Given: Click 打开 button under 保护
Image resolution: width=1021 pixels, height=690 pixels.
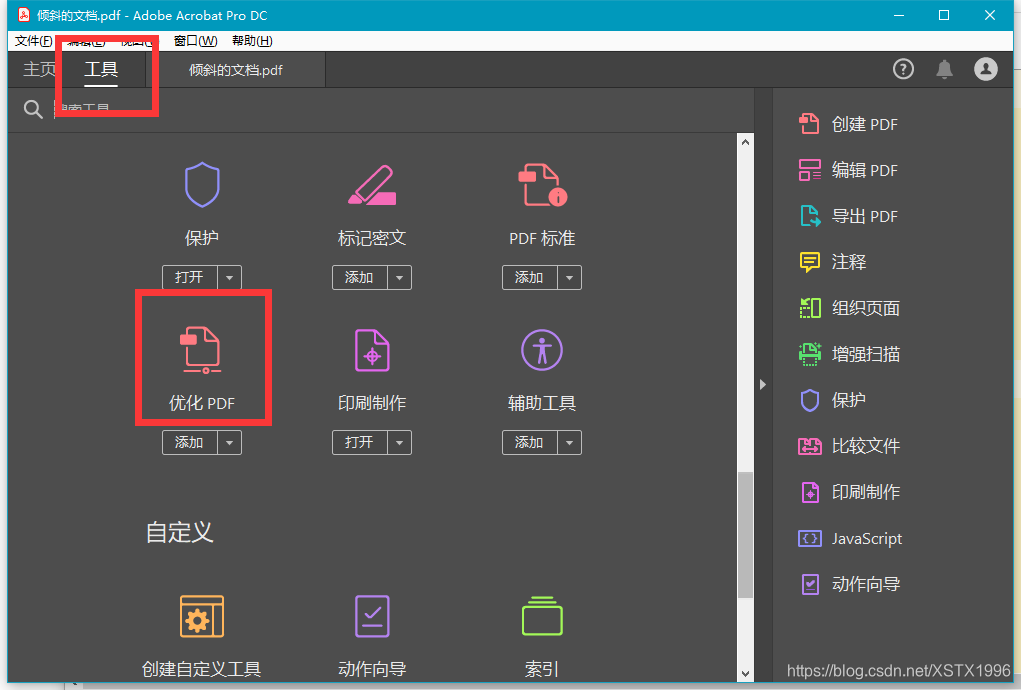Looking at the screenshot, I should click(x=189, y=277).
